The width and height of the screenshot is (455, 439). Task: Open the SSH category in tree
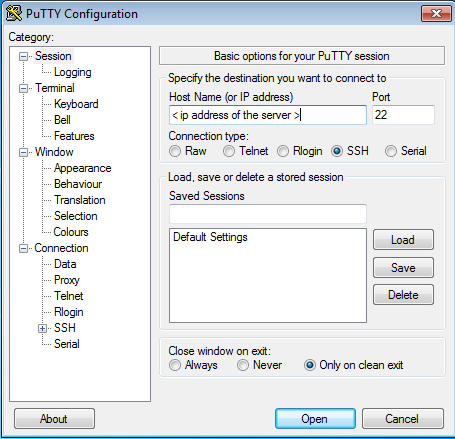coord(65,328)
